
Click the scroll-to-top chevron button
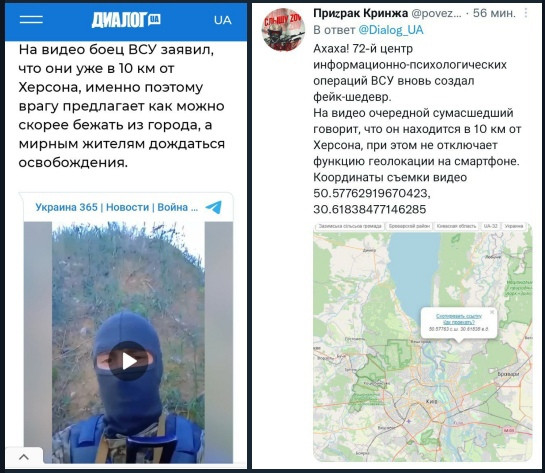tap(24, 456)
